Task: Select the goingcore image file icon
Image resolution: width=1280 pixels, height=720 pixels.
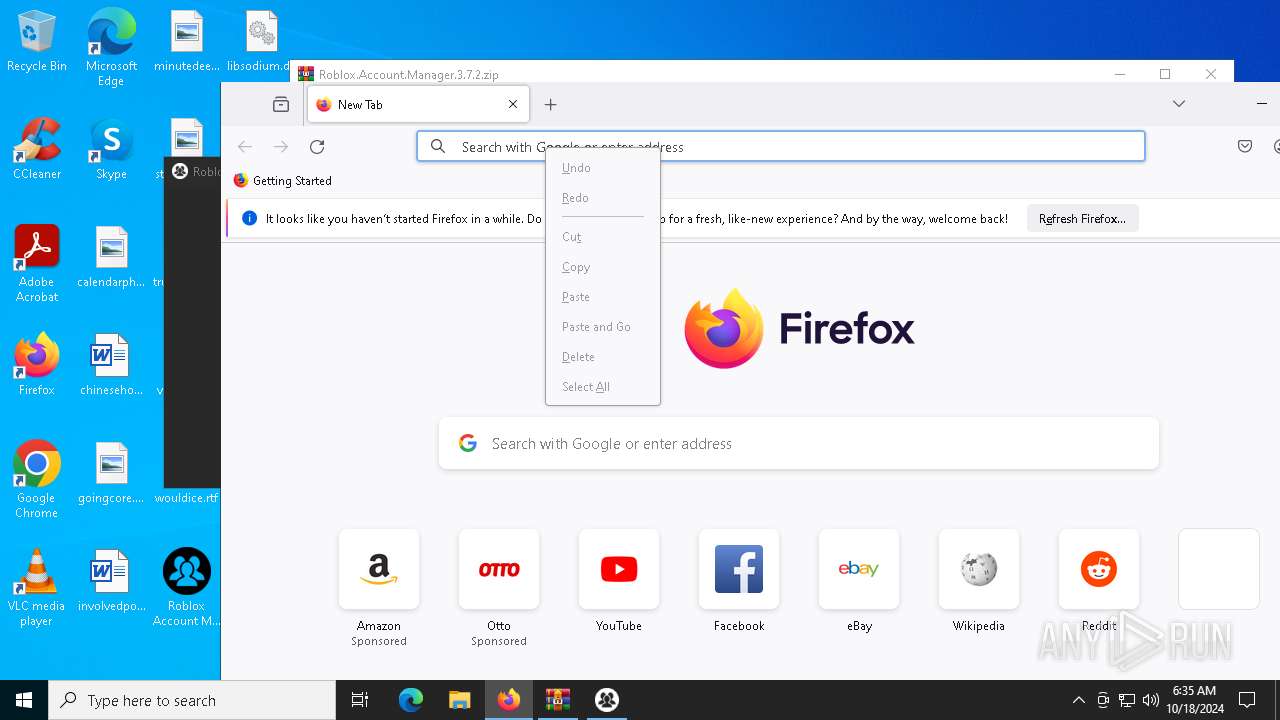Action: click(x=111, y=472)
